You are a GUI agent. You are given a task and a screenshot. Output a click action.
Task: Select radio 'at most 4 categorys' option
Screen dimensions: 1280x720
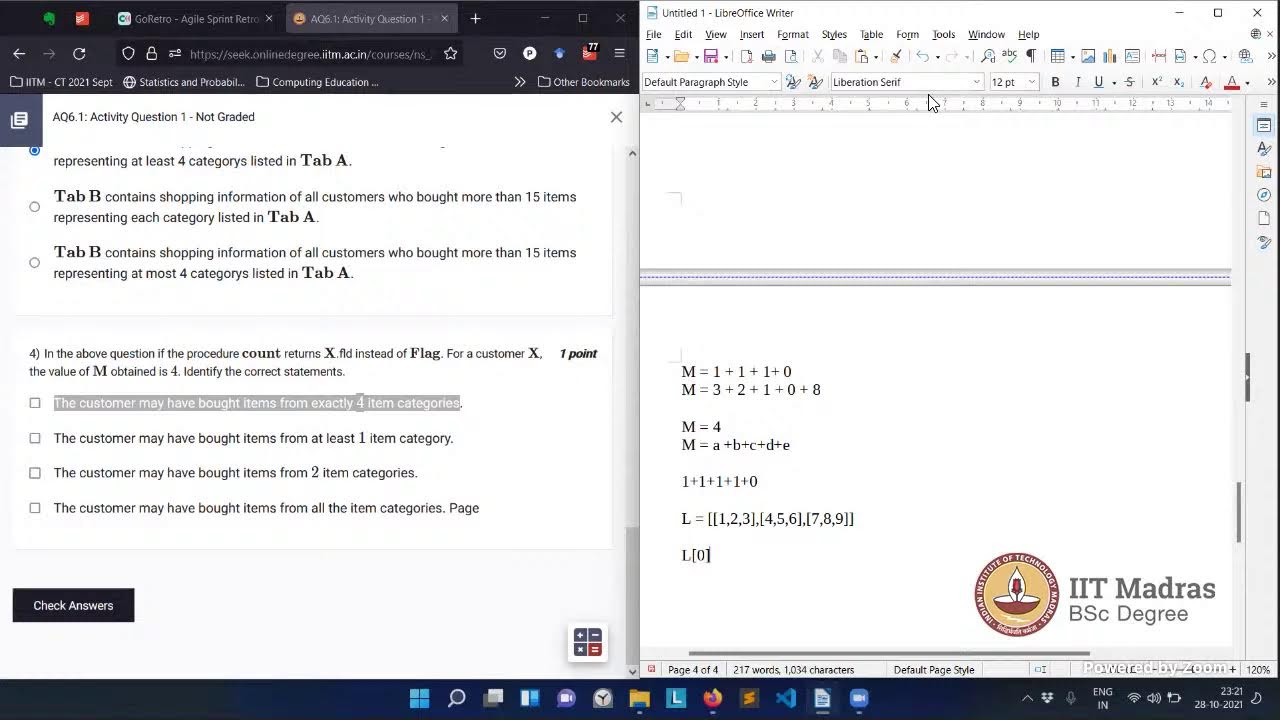point(35,263)
